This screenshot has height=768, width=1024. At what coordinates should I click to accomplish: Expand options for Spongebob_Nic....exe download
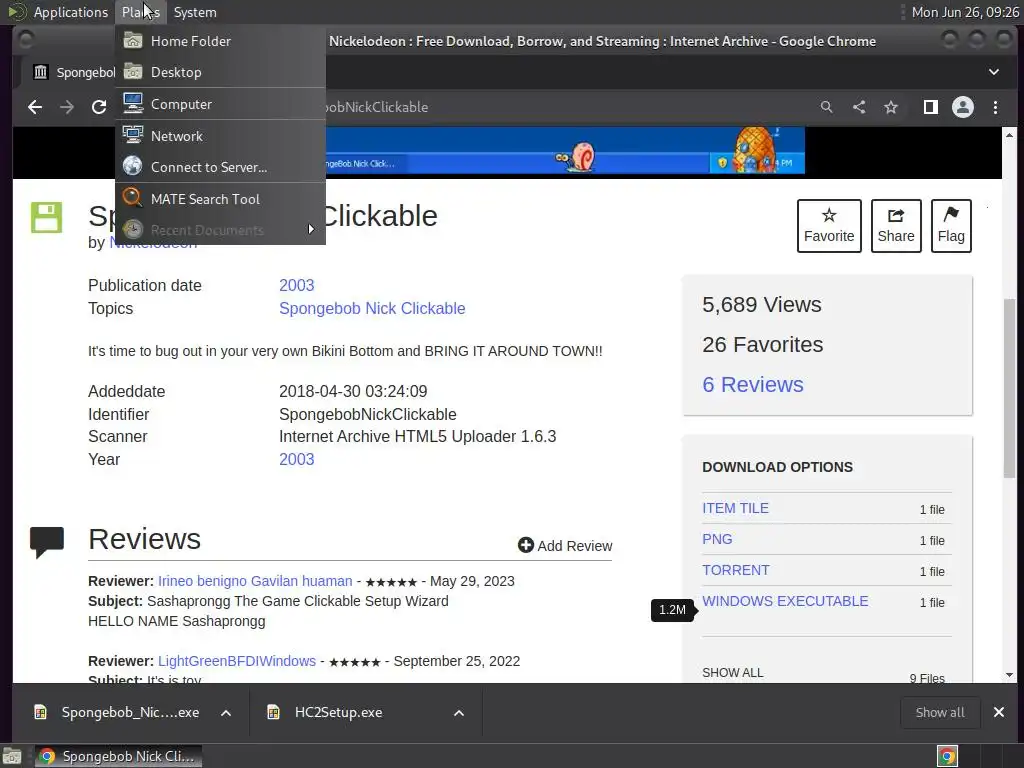[x=226, y=713]
